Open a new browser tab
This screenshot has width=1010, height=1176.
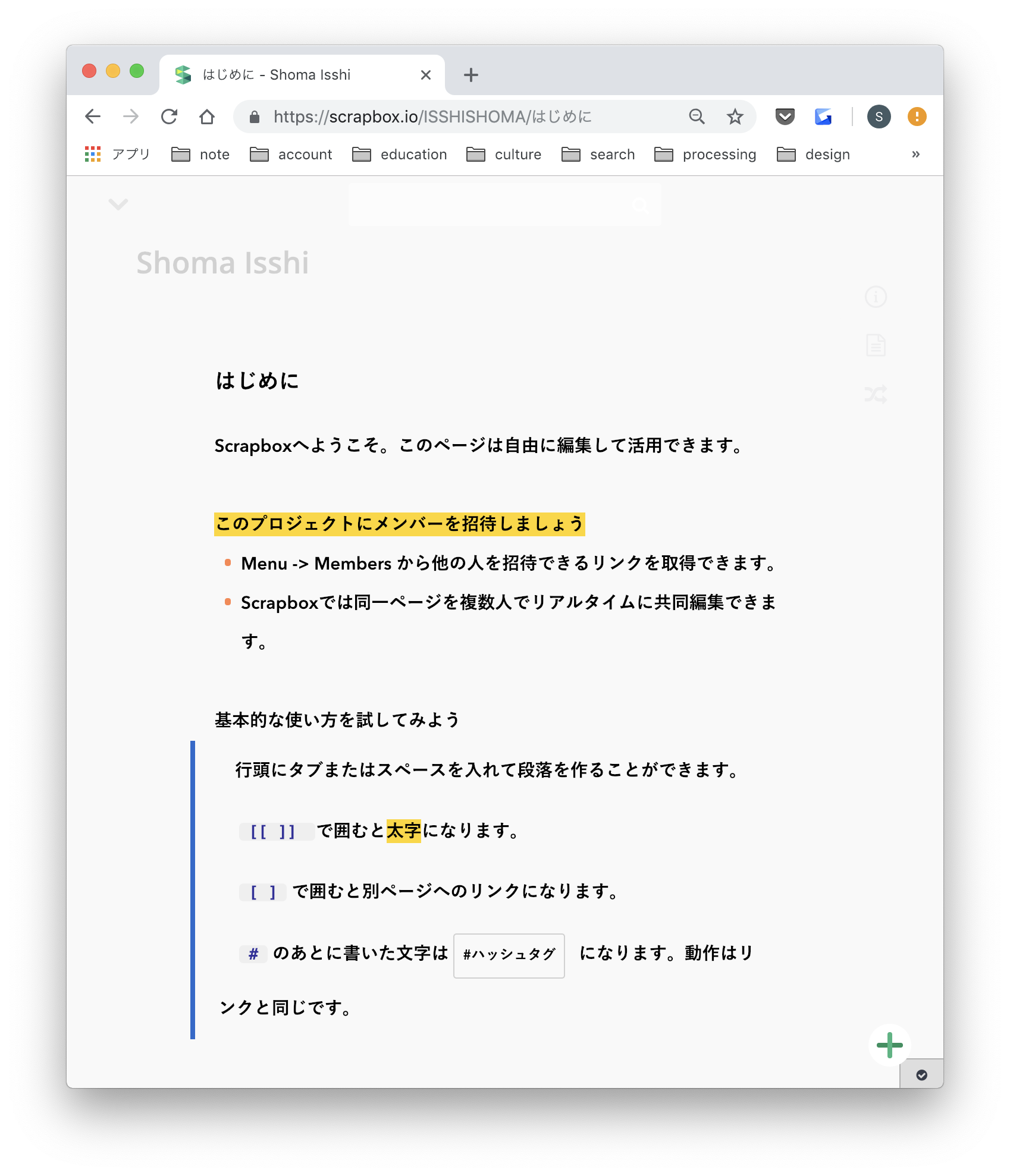tap(471, 75)
